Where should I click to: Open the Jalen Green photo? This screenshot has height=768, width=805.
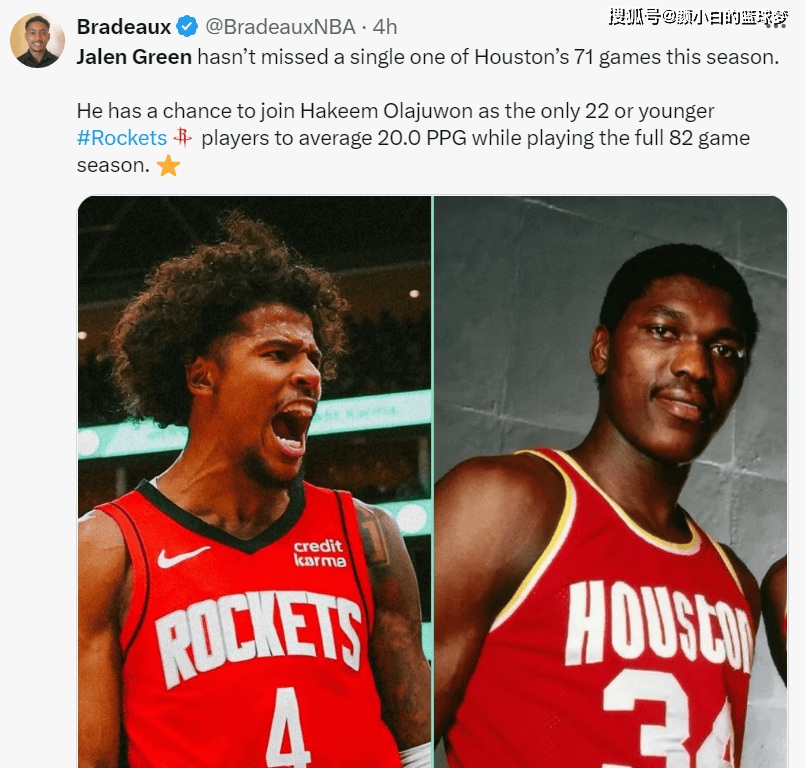click(x=255, y=482)
